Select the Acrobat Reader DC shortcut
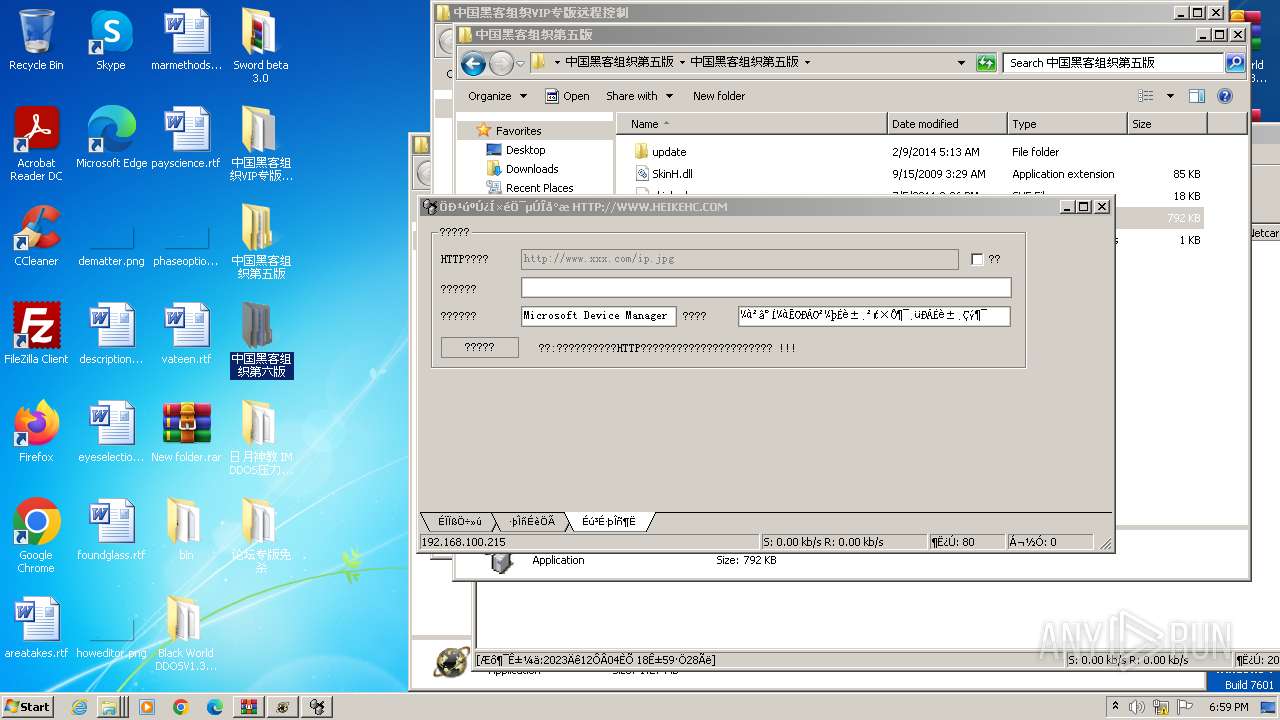Viewport: 1280px width, 720px height. click(x=36, y=145)
